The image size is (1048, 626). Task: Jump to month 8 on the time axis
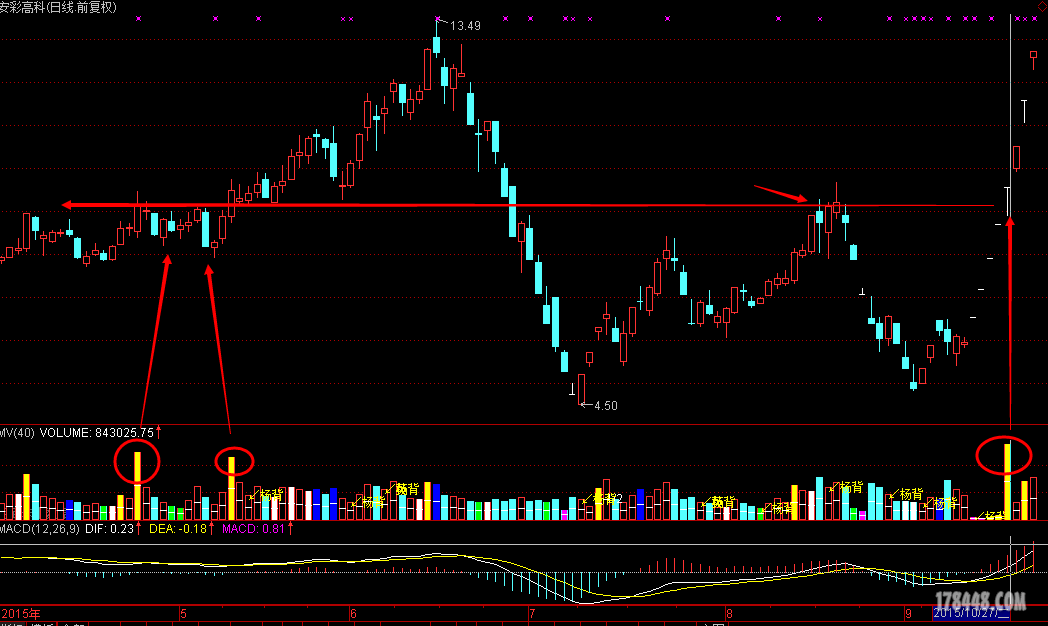(729, 613)
